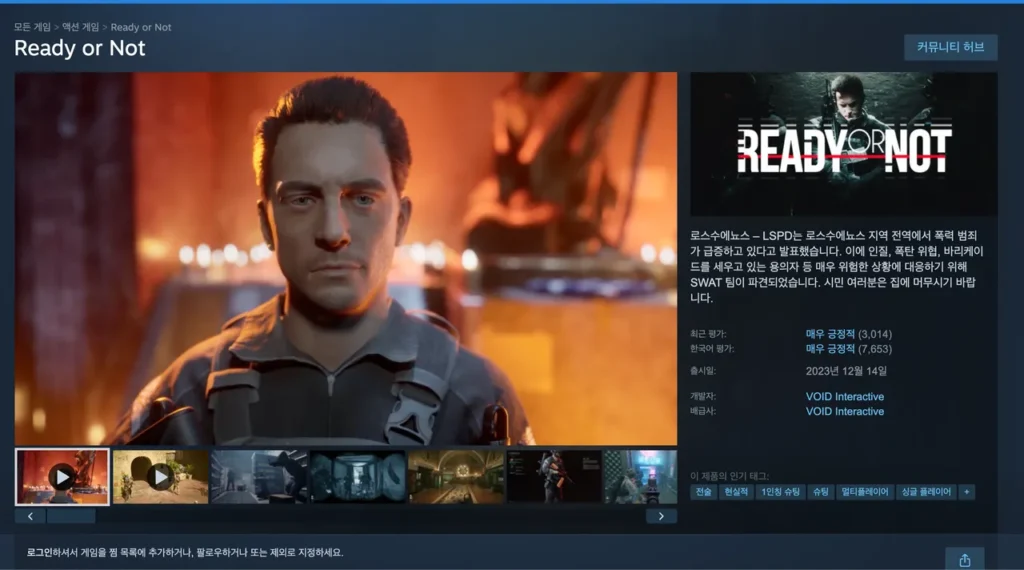The width and height of the screenshot is (1024, 570).
Task: Click the right arrow under the thumbnails
Action: click(661, 516)
